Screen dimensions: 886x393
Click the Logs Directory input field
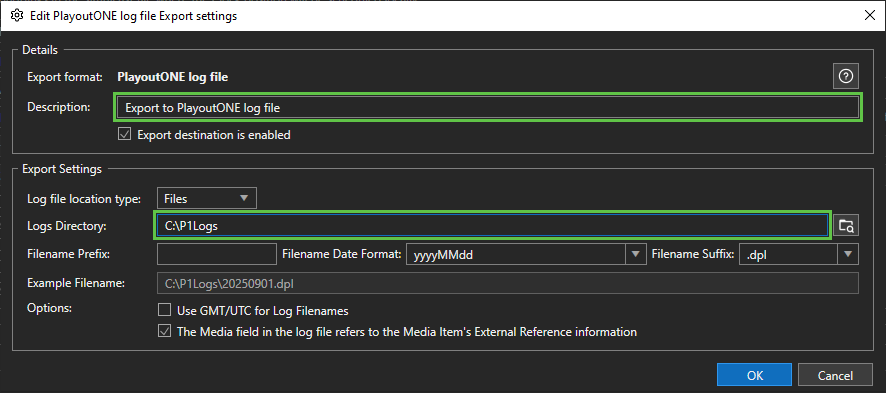(x=493, y=225)
